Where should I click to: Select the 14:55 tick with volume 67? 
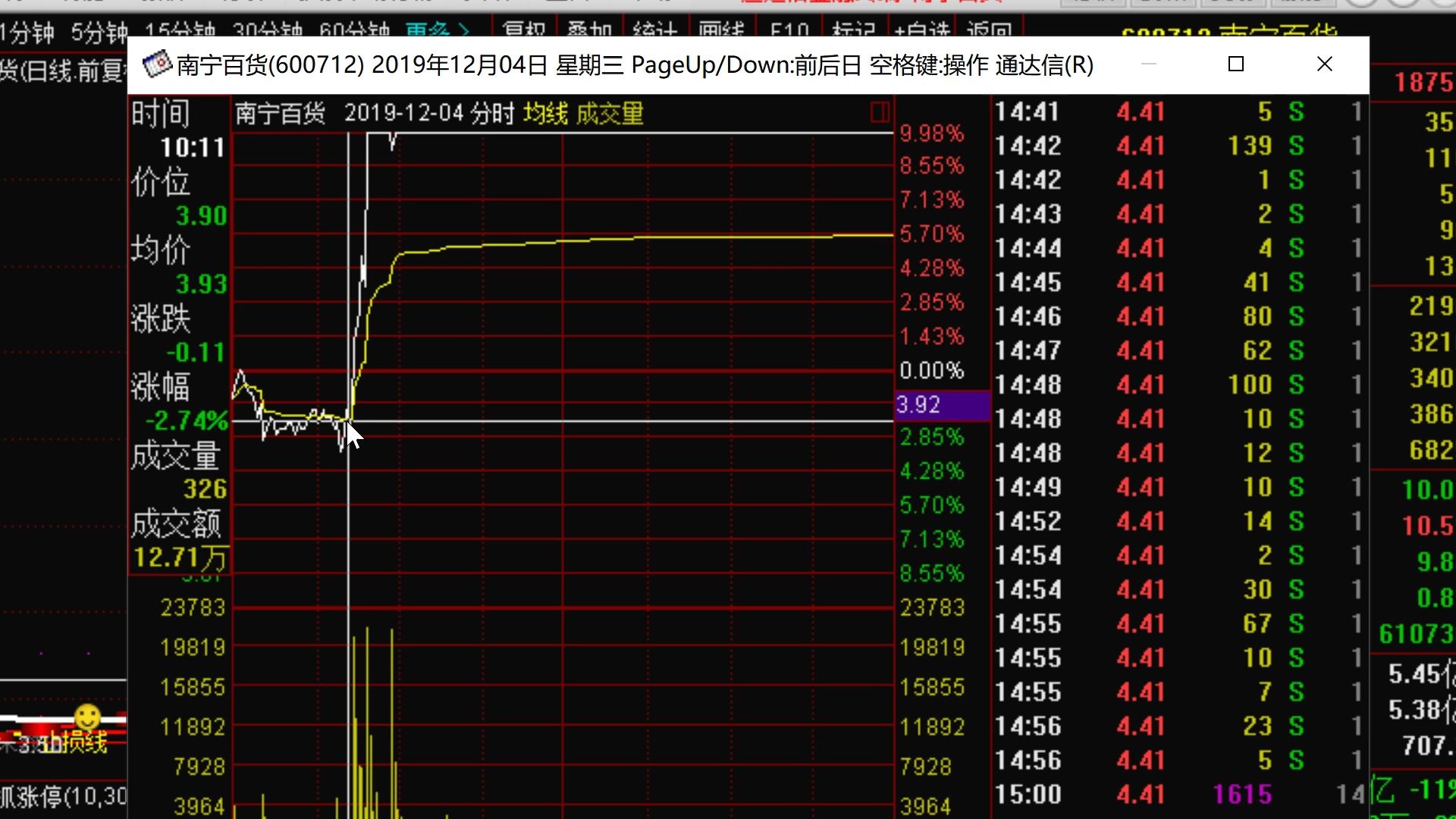1180,624
